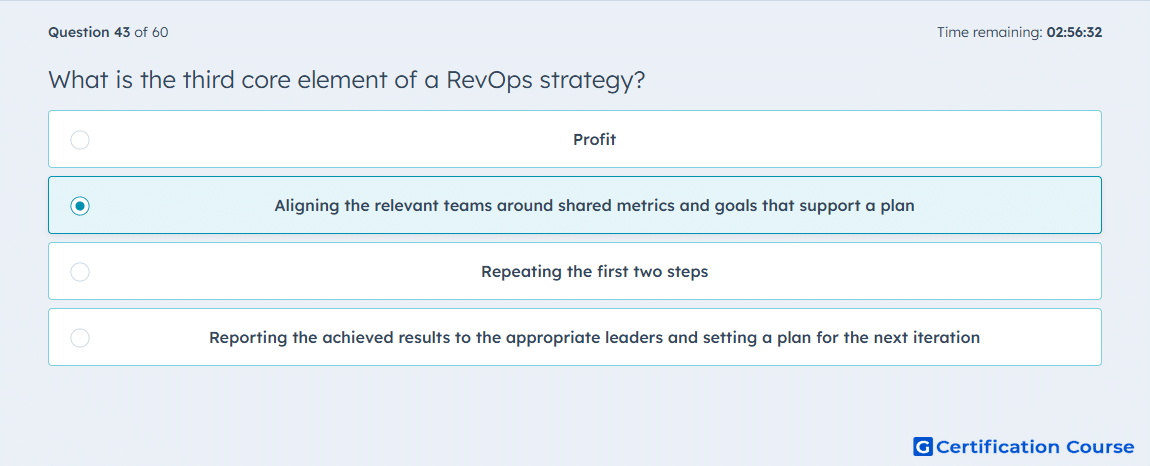Click the 02:56:32 countdown timer
The image size is (1150, 466).
point(1074,32)
